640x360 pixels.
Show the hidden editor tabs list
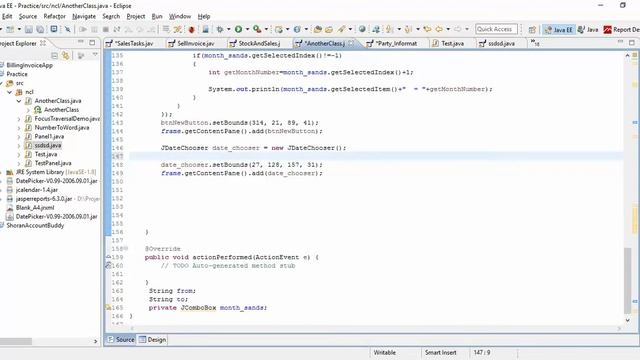pyautogui.click(x=535, y=43)
